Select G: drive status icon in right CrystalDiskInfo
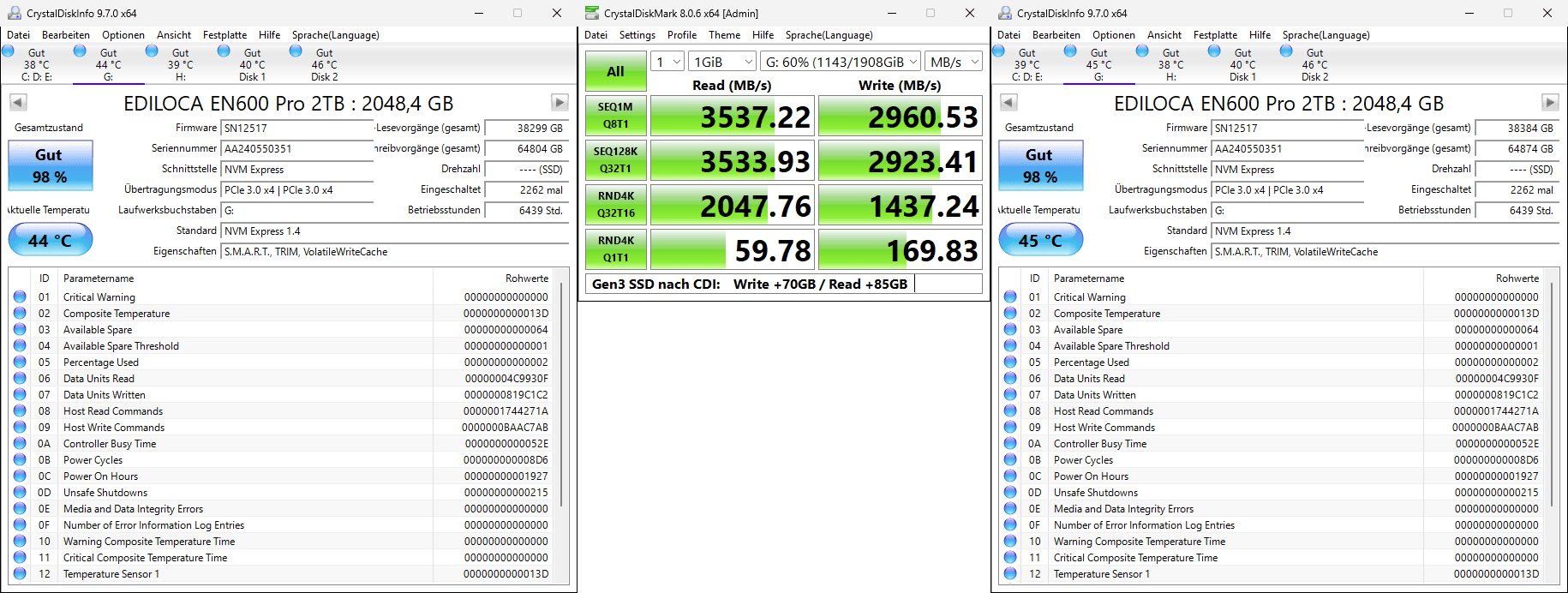This screenshot has width=1568, height=593. tap(1070, 51)
